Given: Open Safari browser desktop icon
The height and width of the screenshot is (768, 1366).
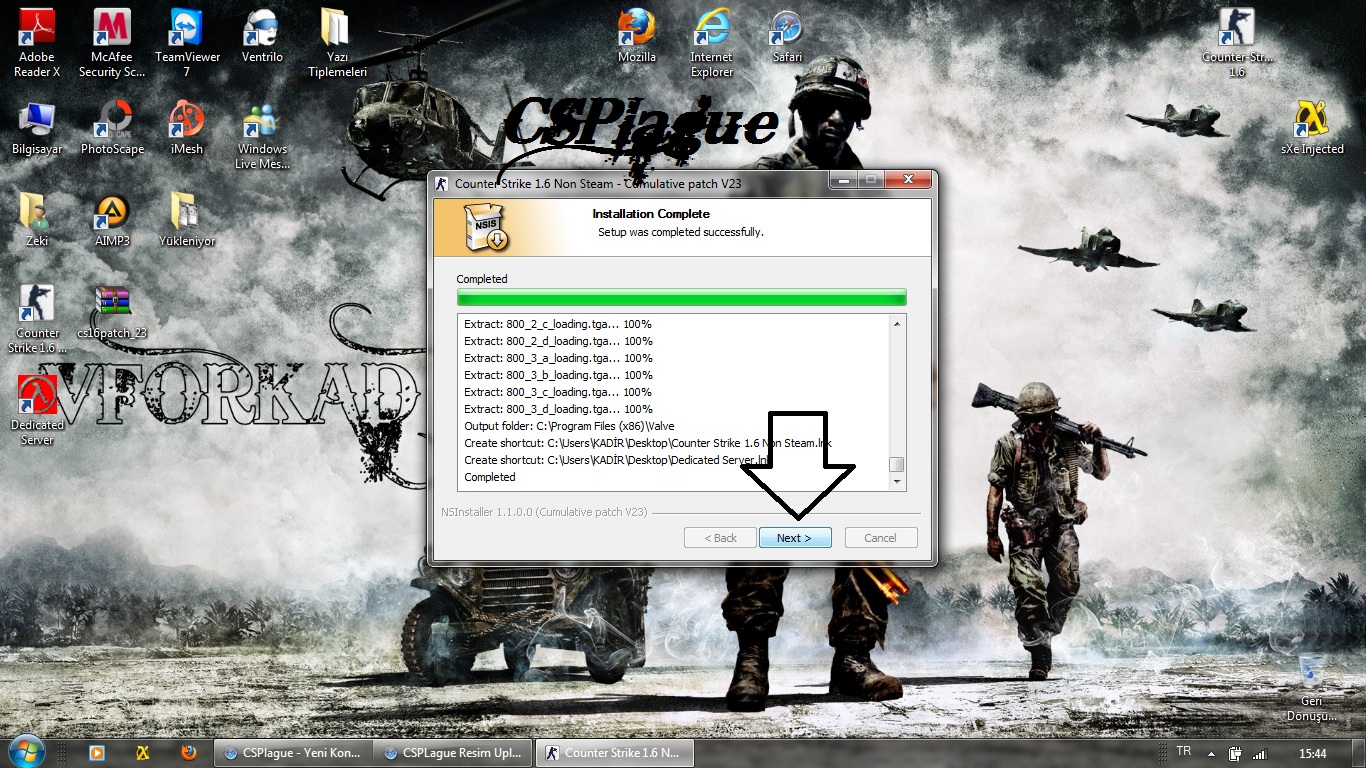Looking at the screenshot, I should [787, 29].
